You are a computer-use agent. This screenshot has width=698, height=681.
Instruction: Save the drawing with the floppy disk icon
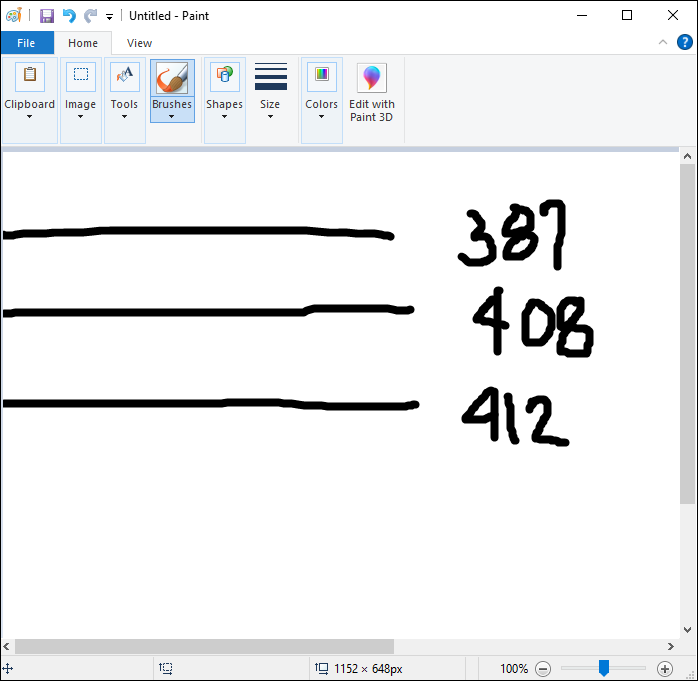click(x=47, y=16)
